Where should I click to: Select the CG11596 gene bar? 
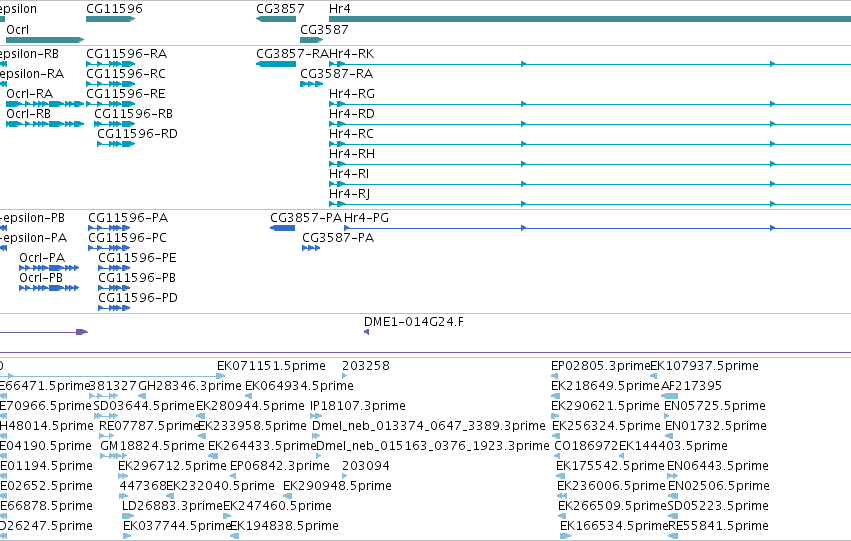pyautogui.click(x=110, y=19)
